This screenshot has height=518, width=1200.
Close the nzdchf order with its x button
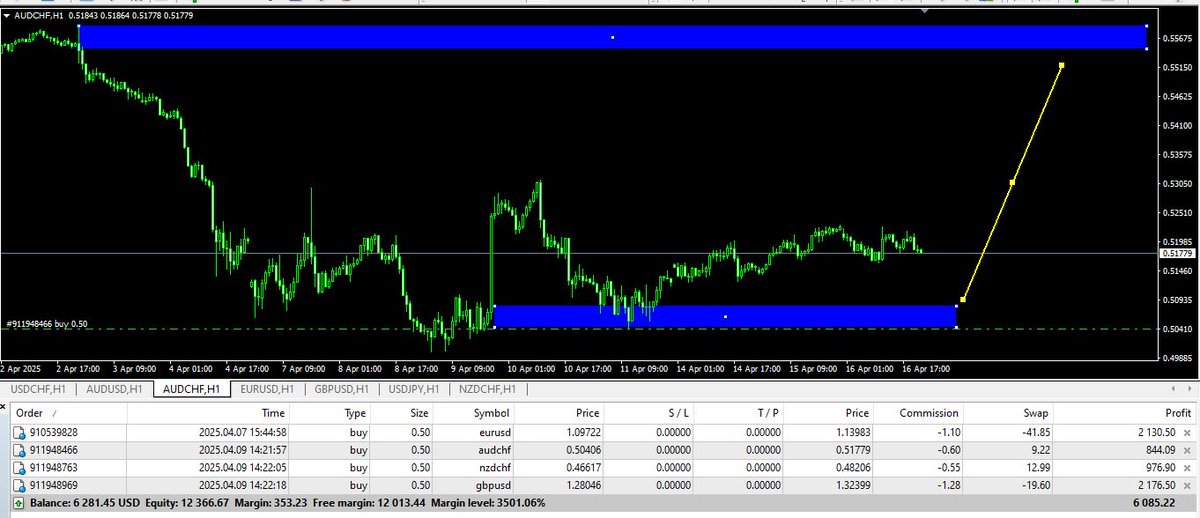point(1186,468)
